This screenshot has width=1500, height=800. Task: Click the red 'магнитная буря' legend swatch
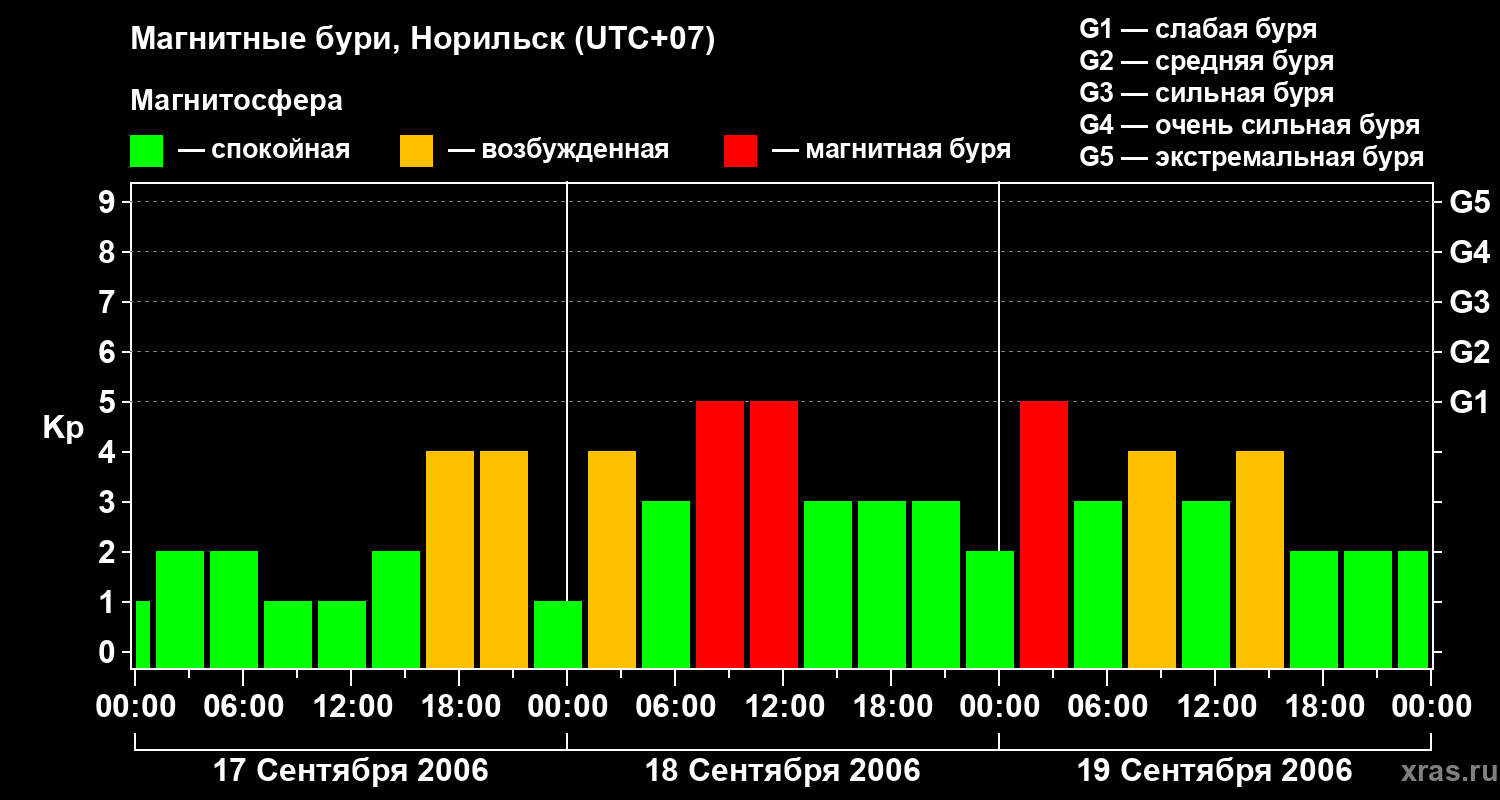(x=741, y=150)
